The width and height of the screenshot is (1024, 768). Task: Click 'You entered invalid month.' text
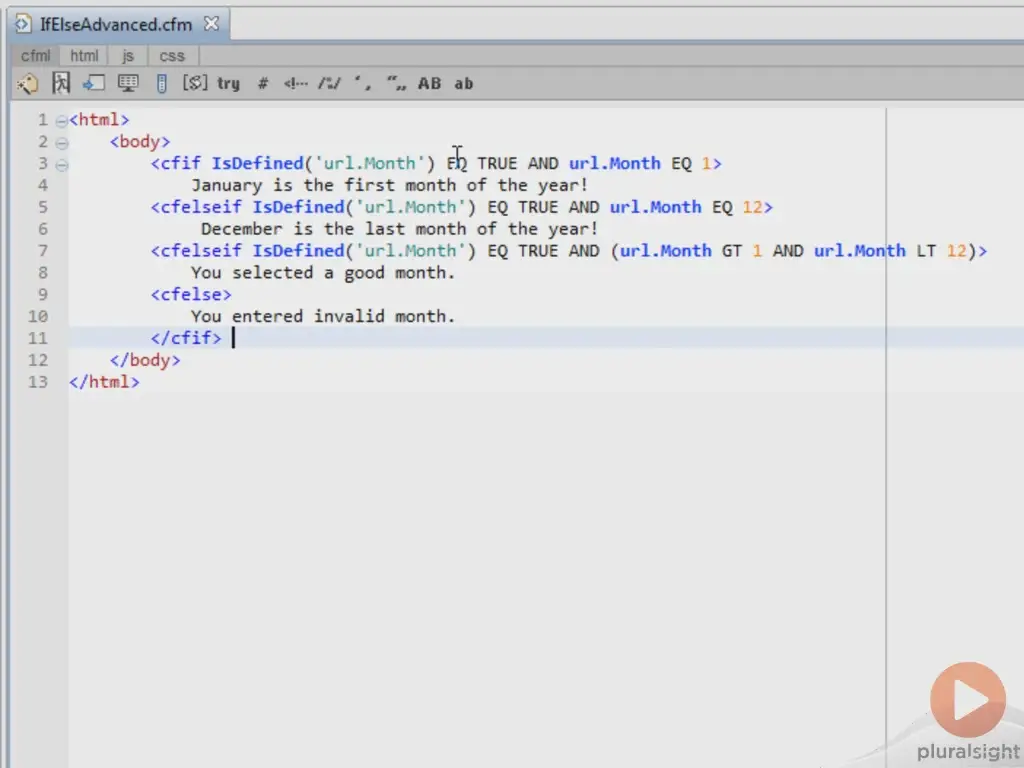click(x=323, y=317)
